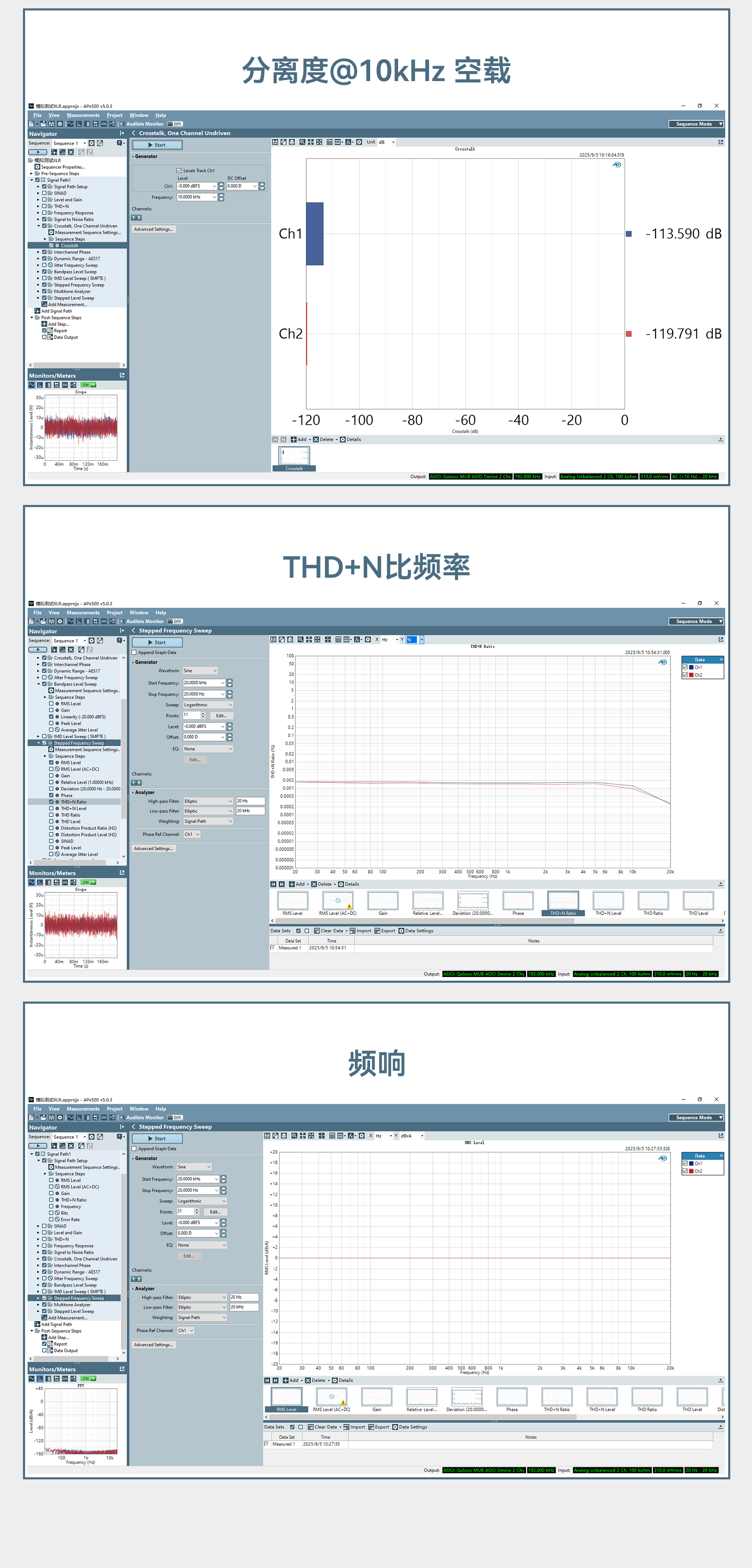Select the Crosstalk result thumbnail tab
752x1568 pixels.
pos(294,459)
